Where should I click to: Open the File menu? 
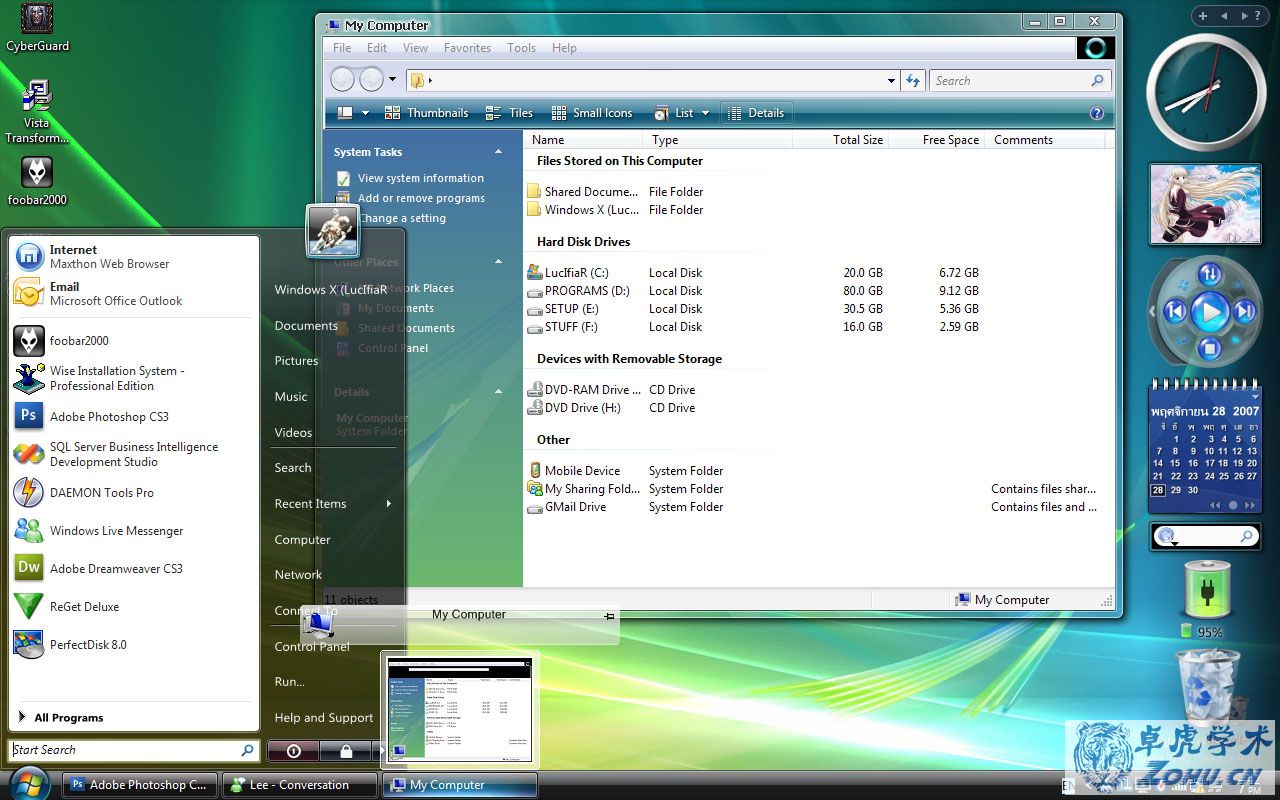(342, 48)
